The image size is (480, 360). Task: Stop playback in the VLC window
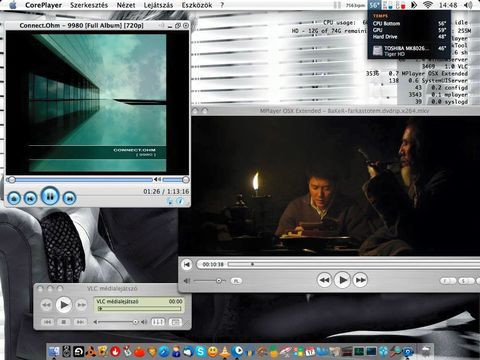[x=64, y=322]
